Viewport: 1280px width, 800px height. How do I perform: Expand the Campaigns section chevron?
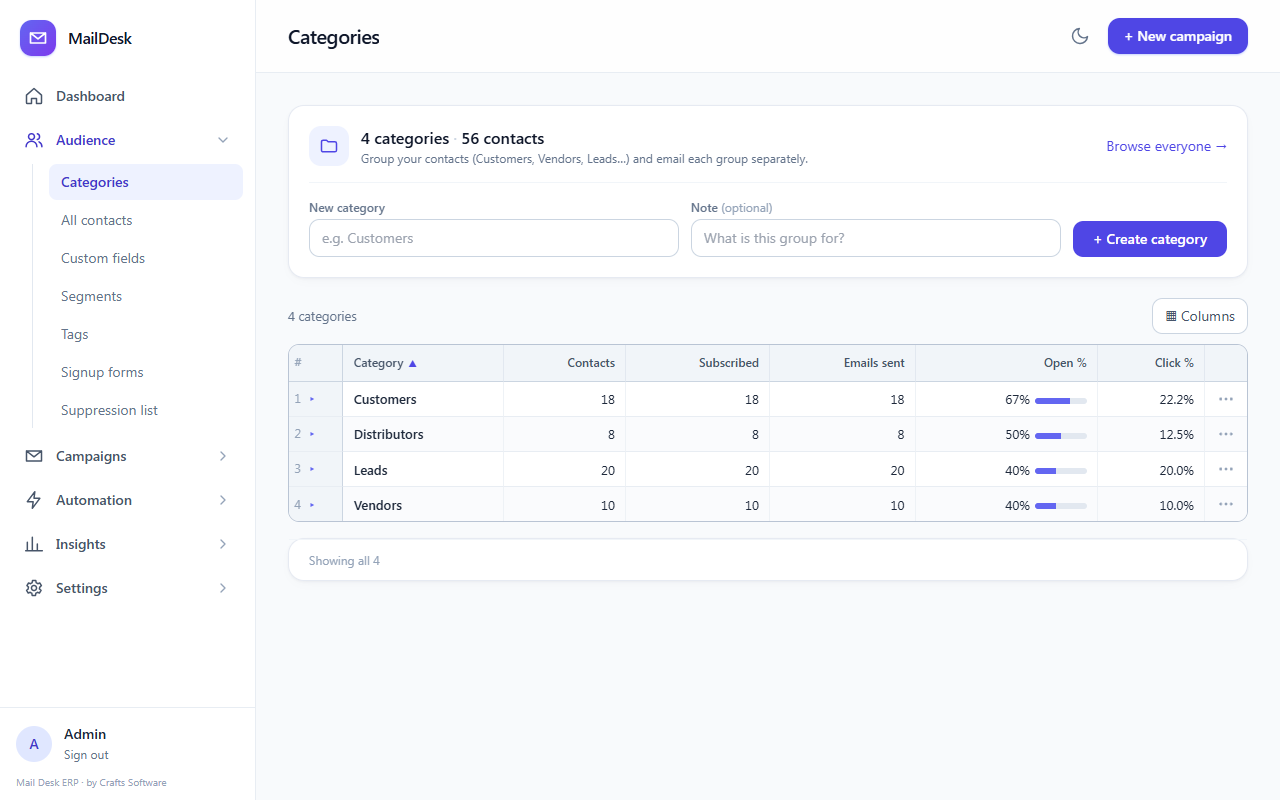pyautogui.click(x=223, y=456)
